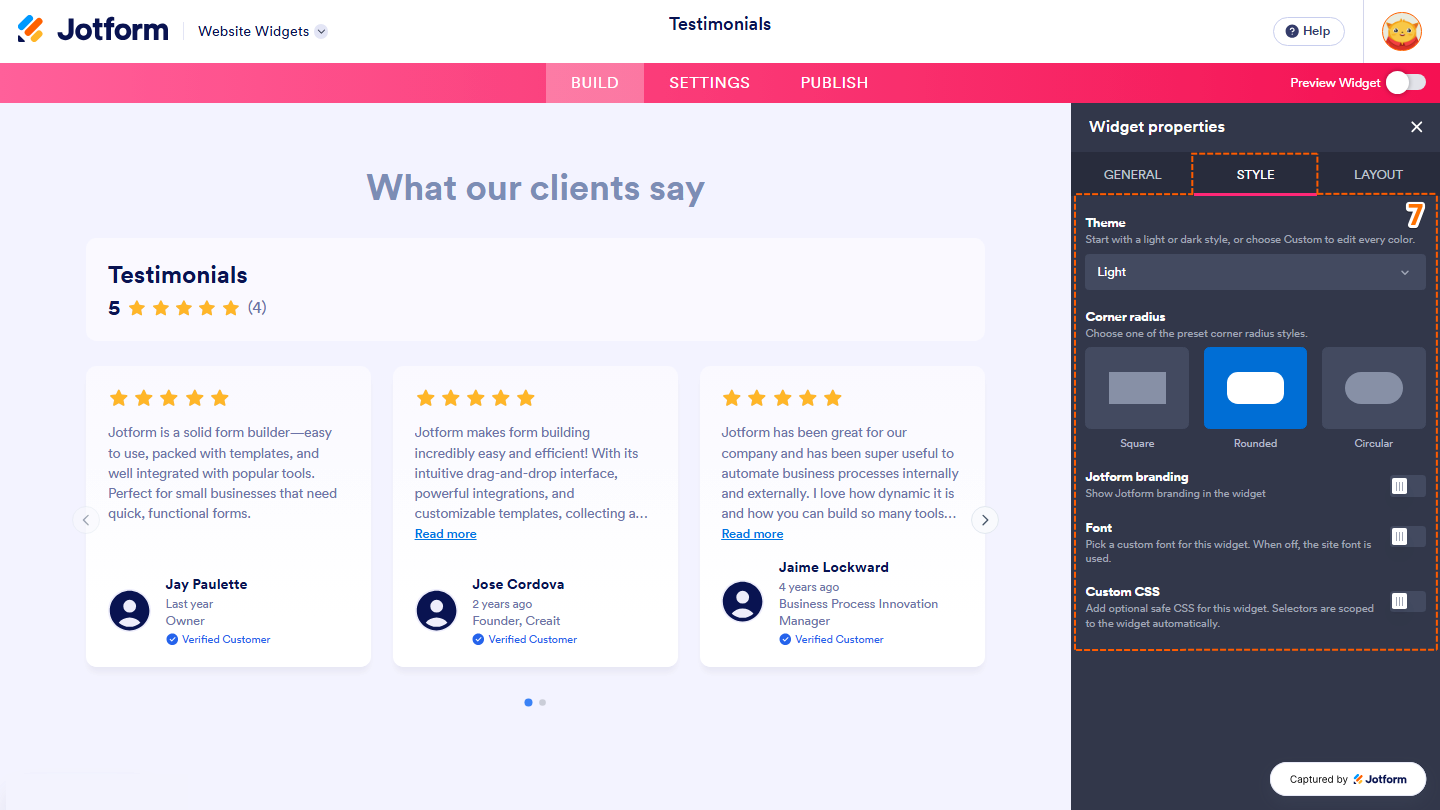Select the Circular corner radius option
Screen dimensions: 1440x810
1374,388
